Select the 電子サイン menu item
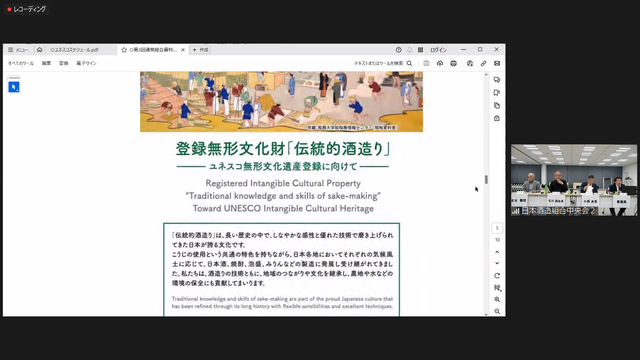 [86, 63]
